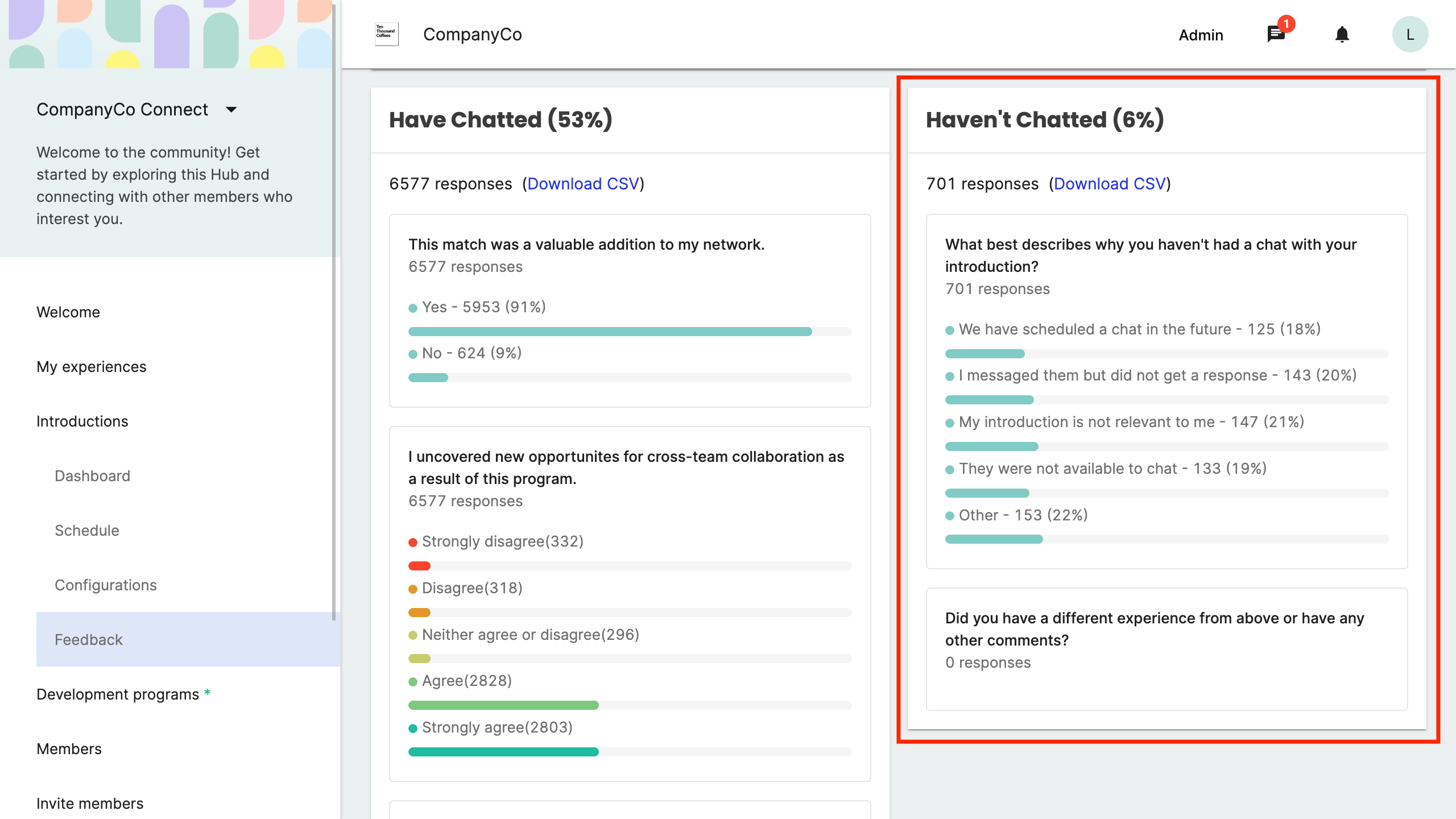Screen dimensions: 1456x819
Task: Click the '0 responses' text
Action: (988, 662)
